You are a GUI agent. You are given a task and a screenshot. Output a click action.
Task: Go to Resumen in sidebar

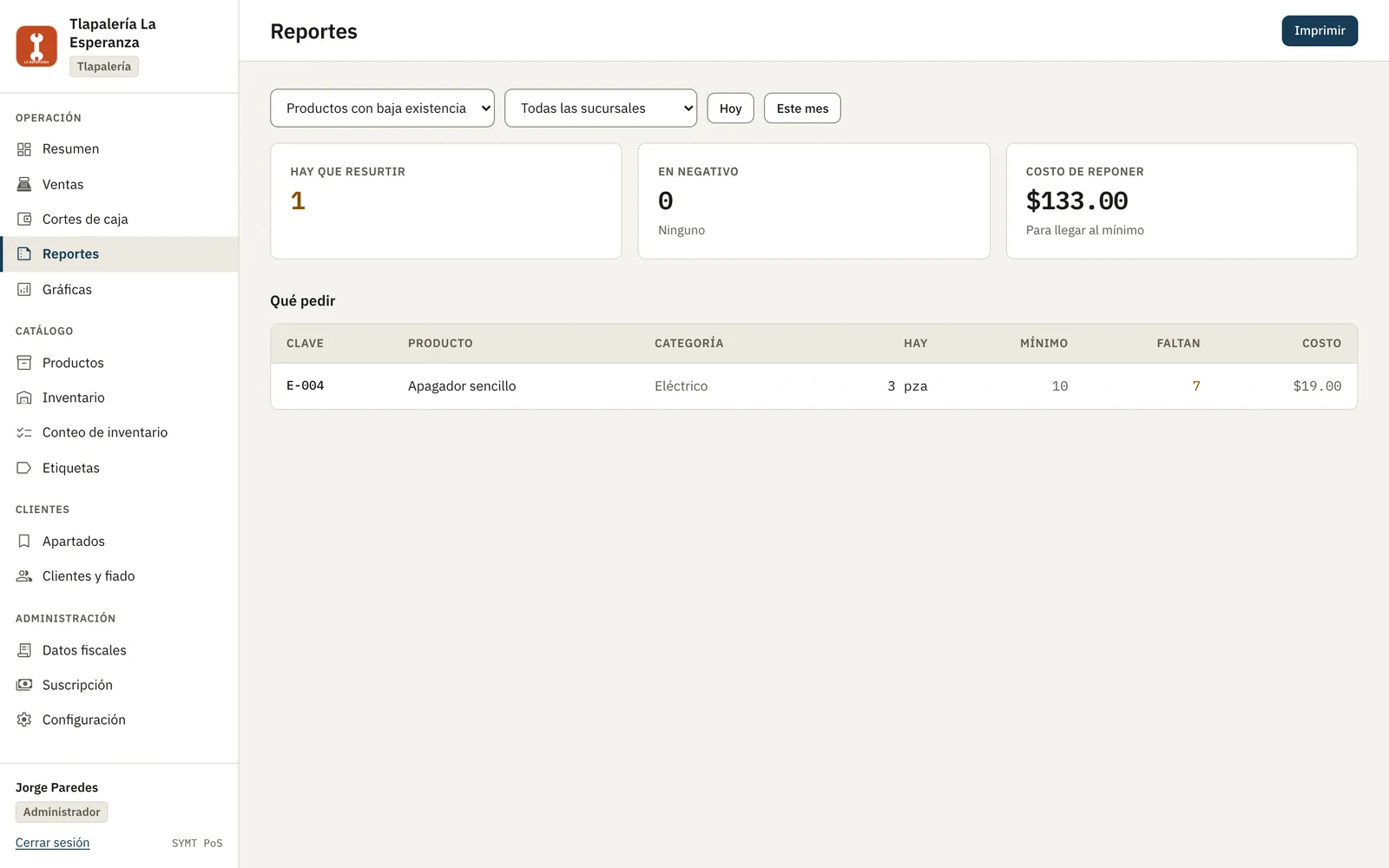tap(119, 149)
